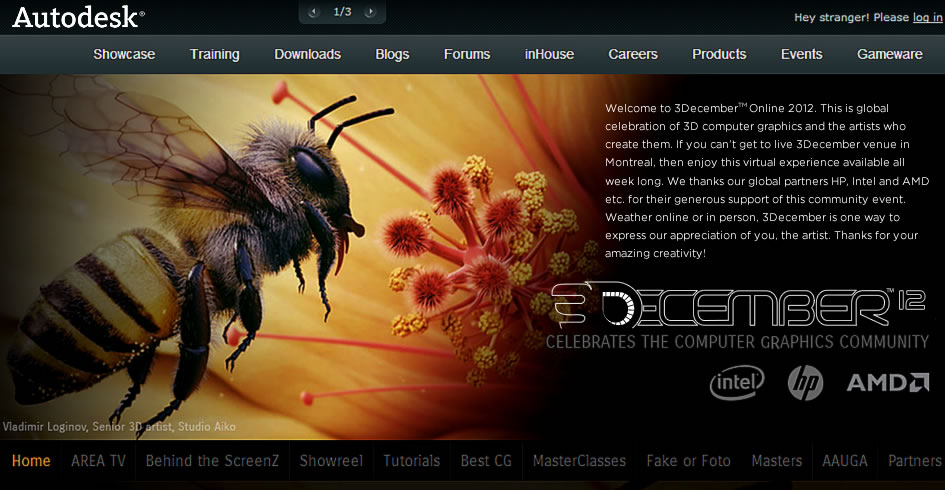Viewport: 945px width, 490px height.
Task: Open the Downloads menu
Action: coord(307,54)
